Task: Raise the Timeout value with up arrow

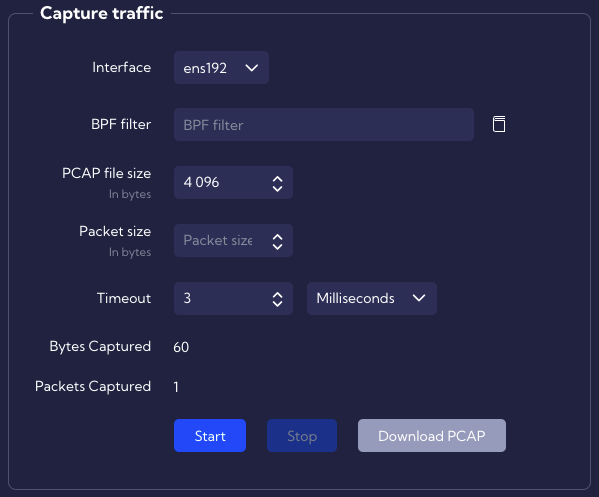Action: point(277,295)
